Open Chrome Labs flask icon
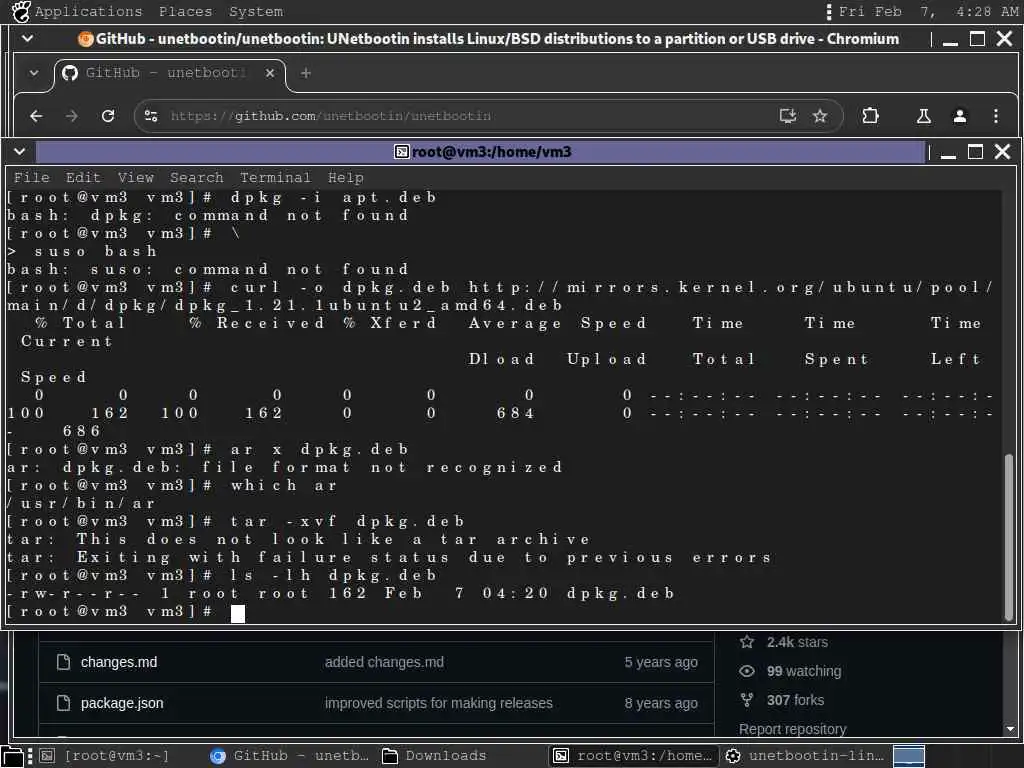This screenshot has height=768, width=1024. [x=923, y=116]
